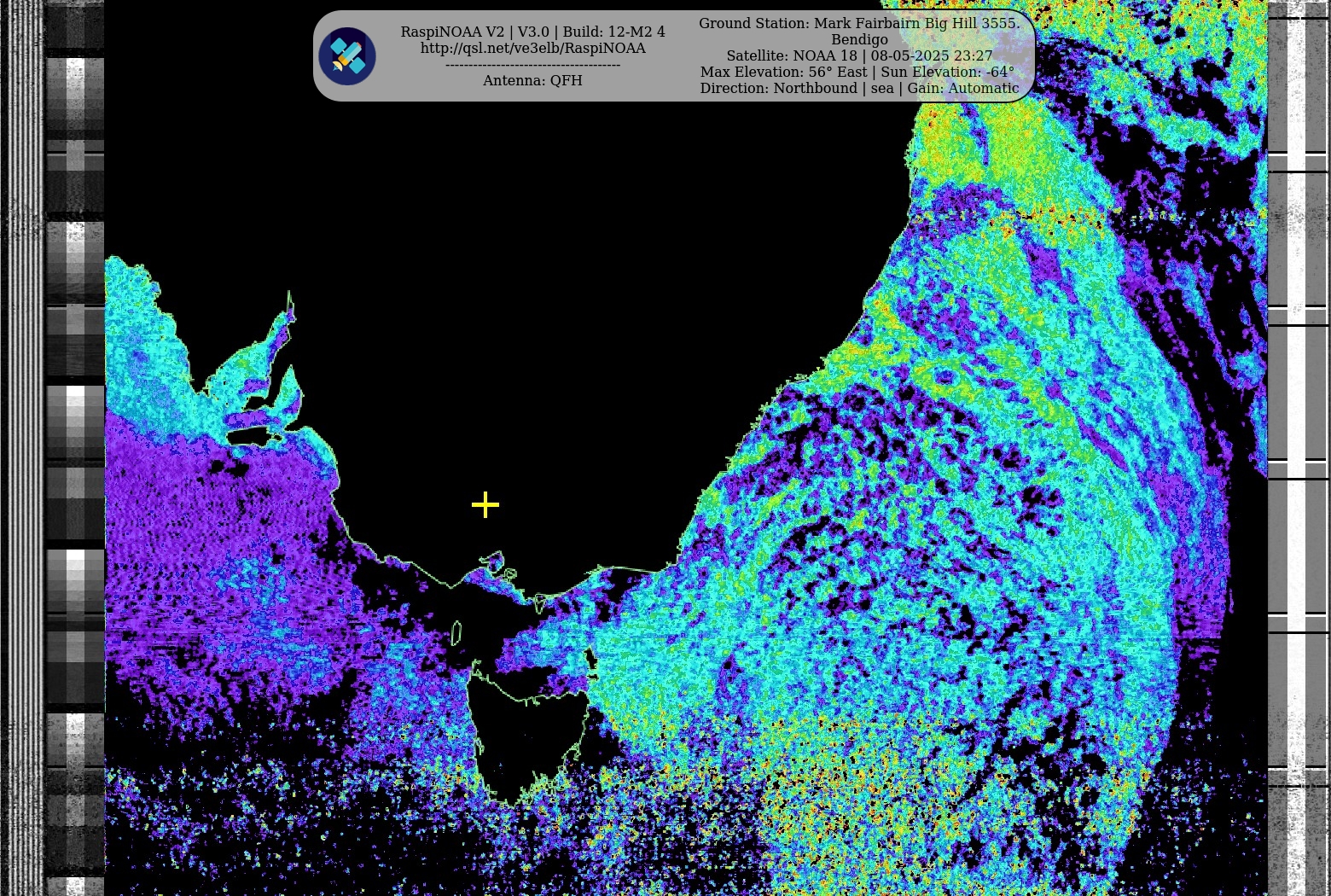Click the "Ground Station: Mark Fairbairn Big Hill 3555." line
The height and width of the screenshot is (896, 1331).
coord(859,24)
